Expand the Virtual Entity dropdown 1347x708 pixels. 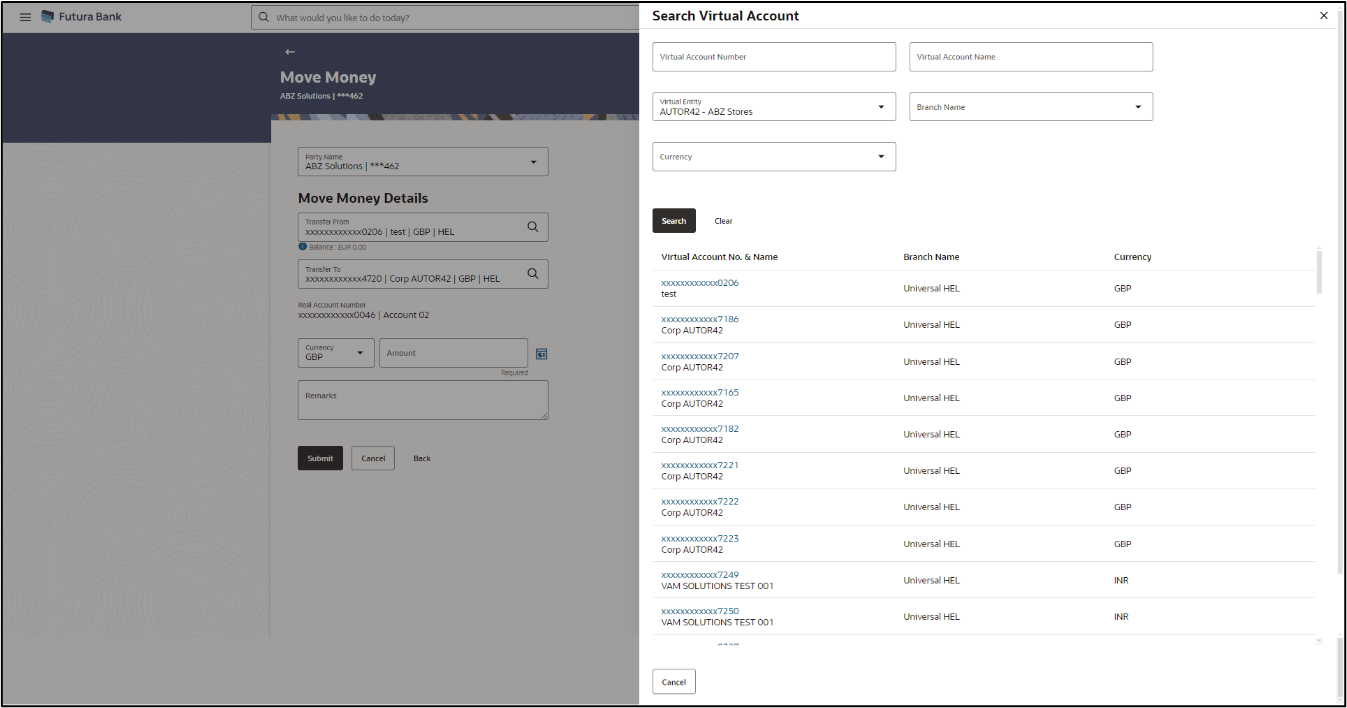880,107
